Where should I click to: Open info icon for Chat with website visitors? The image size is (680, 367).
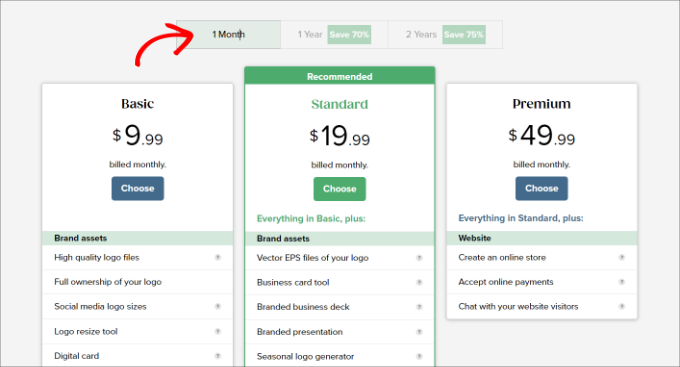click(x=621, y=306)
